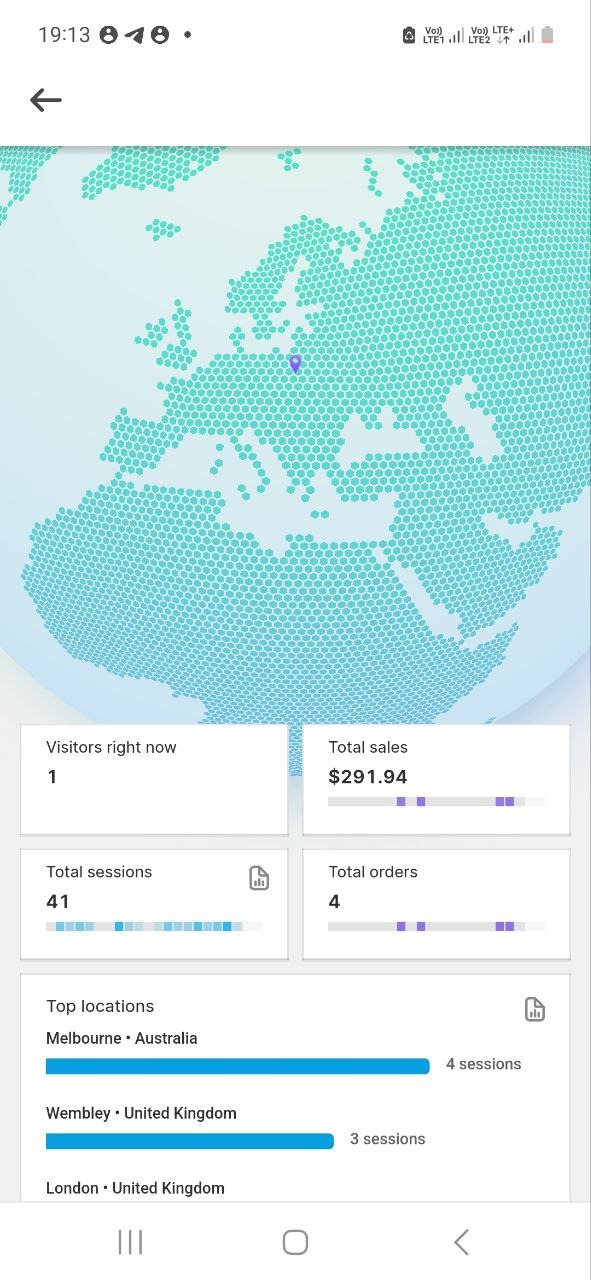Image resolution: width=591 pixels, height=1280 pixels.
Task: Open the Total sessions report icon
Action: click(259, 878)
